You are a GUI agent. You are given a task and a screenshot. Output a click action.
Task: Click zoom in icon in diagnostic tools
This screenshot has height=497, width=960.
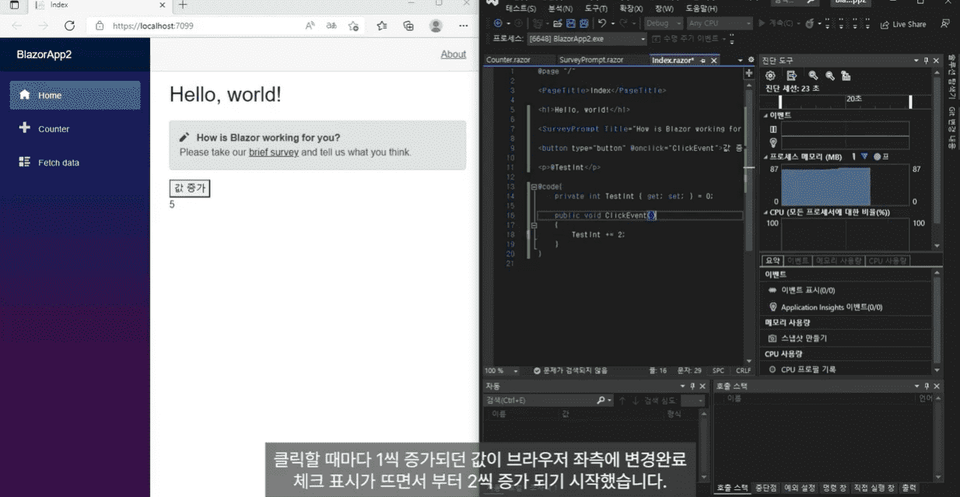(x=812, y=76)
